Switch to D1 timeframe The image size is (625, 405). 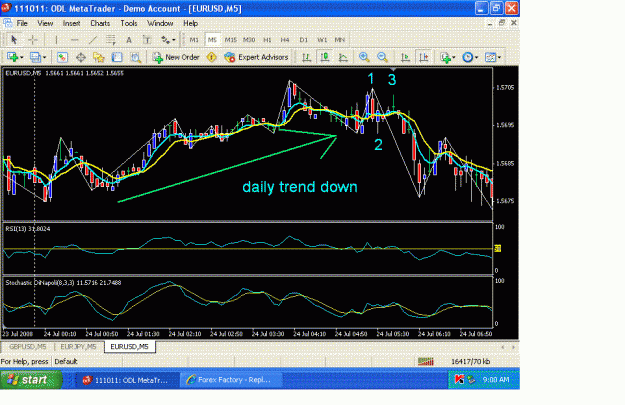pos(303,39)
